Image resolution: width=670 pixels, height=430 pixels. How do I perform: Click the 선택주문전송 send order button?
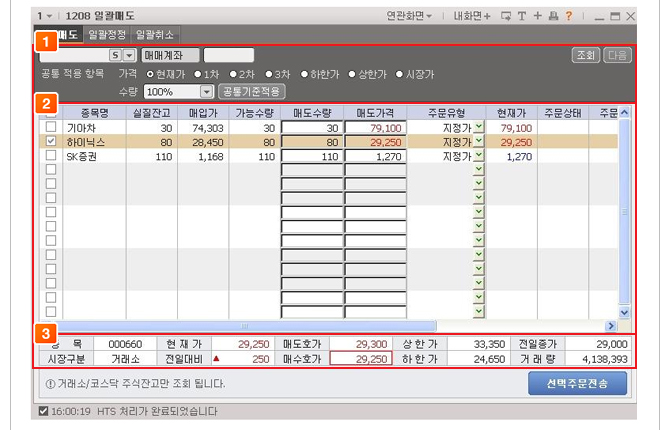(577, 383)
